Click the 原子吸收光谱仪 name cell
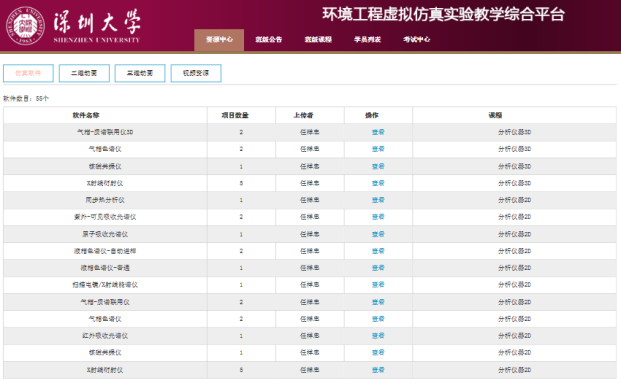The width and height of the screenshot is (621, 383). [105, 234]
